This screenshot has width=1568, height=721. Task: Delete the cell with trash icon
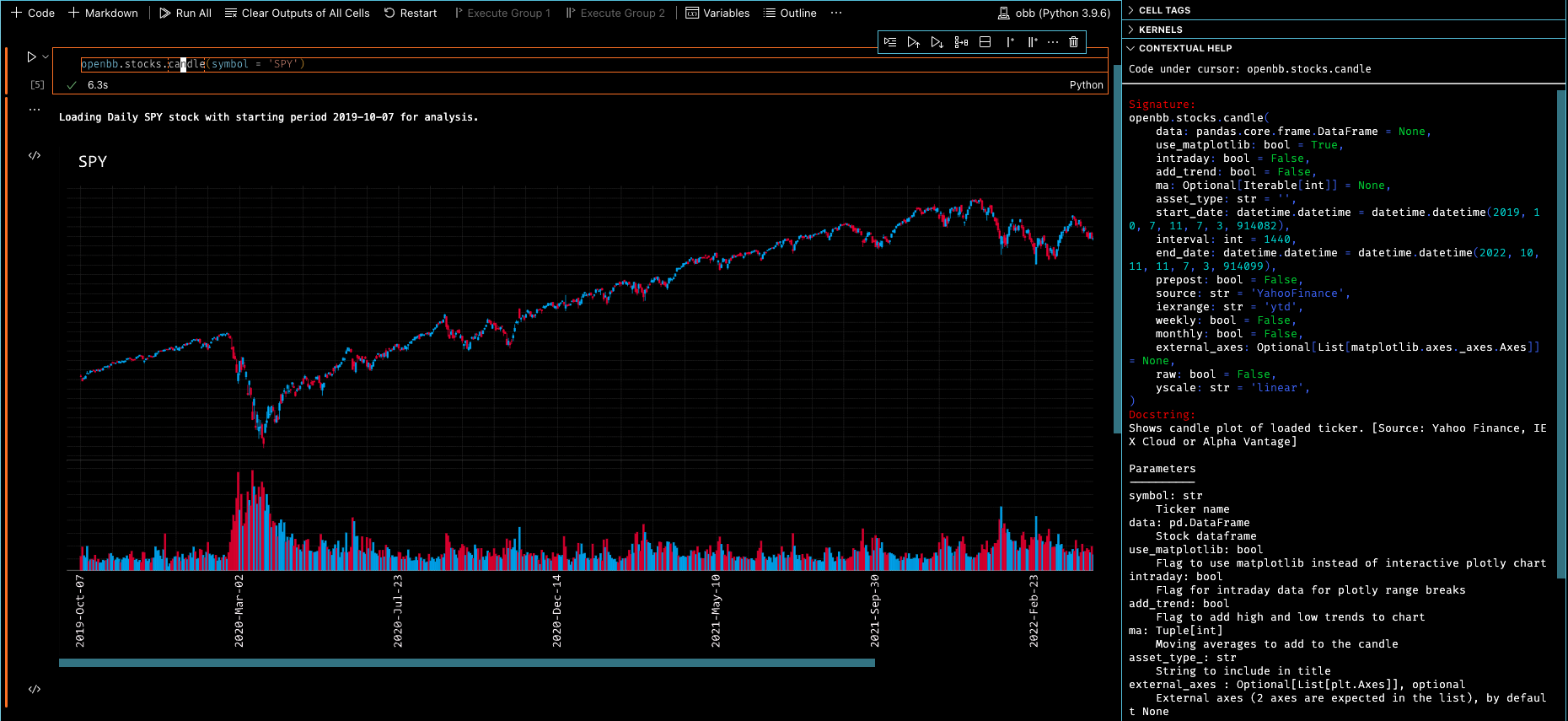(1073, 42)
